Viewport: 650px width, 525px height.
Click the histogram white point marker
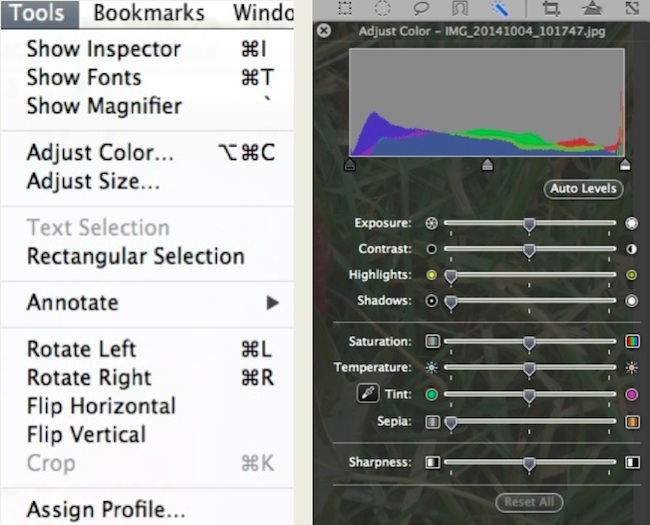(x=625, y=165)
